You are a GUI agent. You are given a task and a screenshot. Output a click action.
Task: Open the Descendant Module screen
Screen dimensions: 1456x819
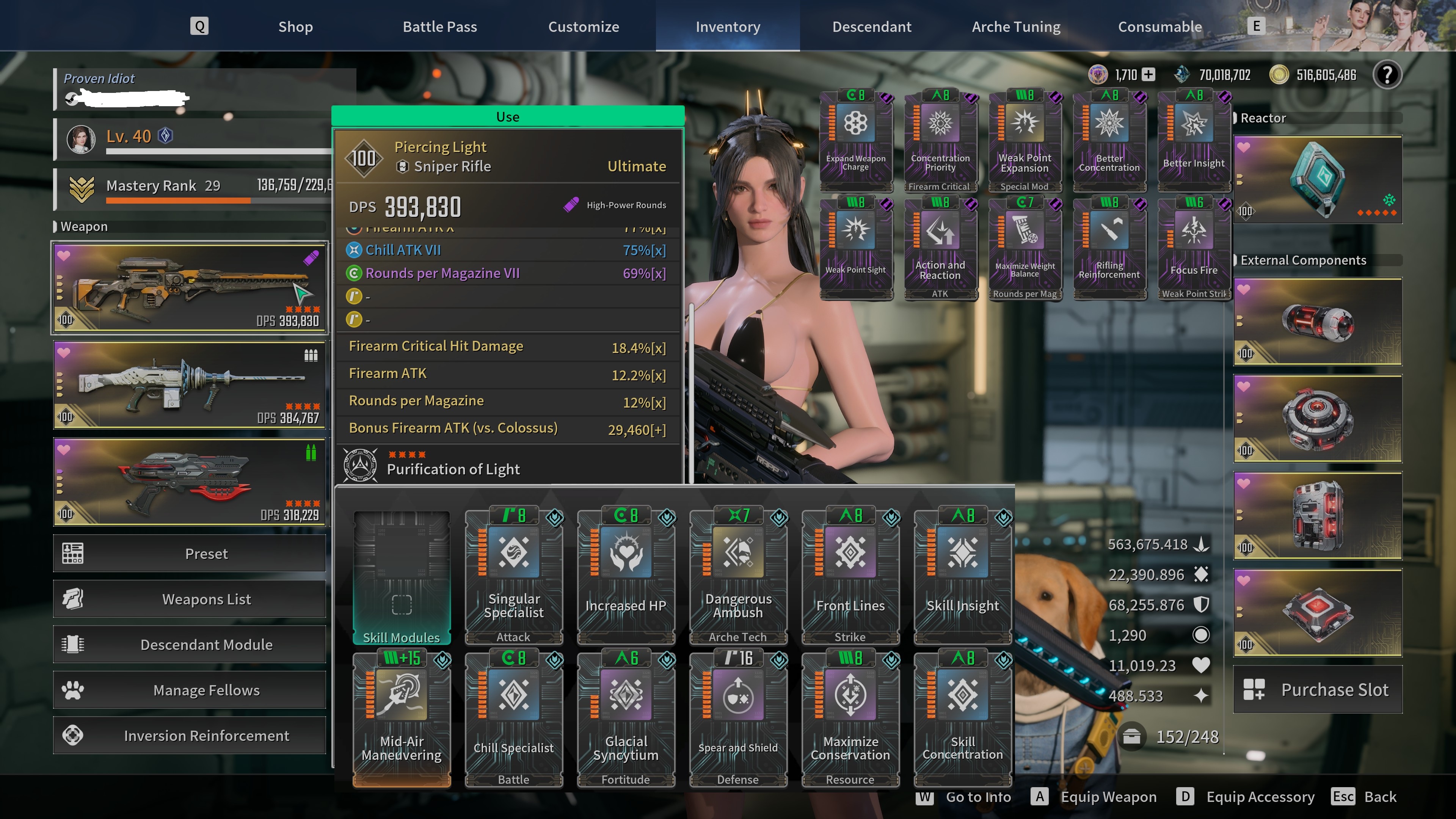point(190,644)
